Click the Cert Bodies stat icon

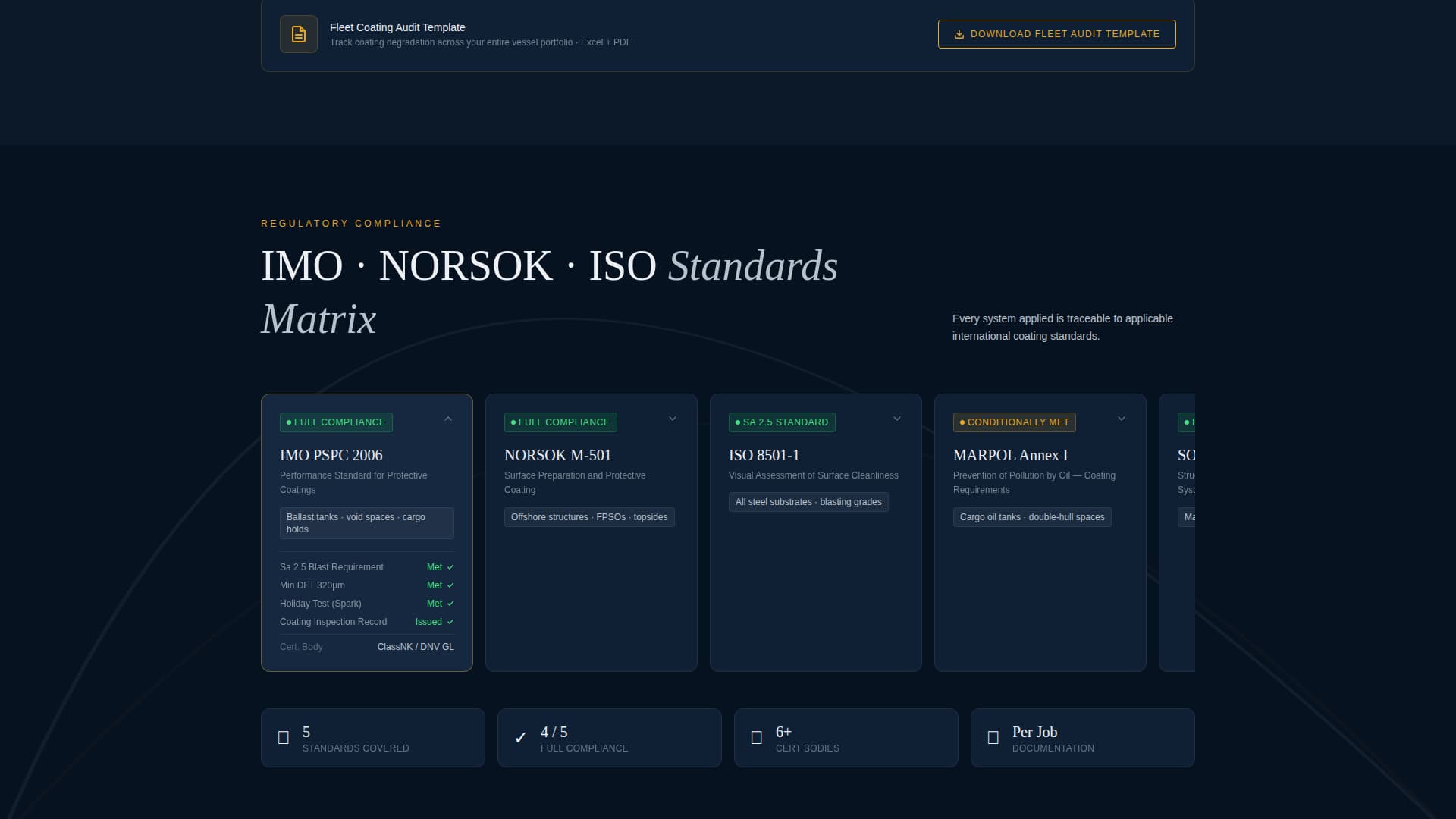click(756, 738)
